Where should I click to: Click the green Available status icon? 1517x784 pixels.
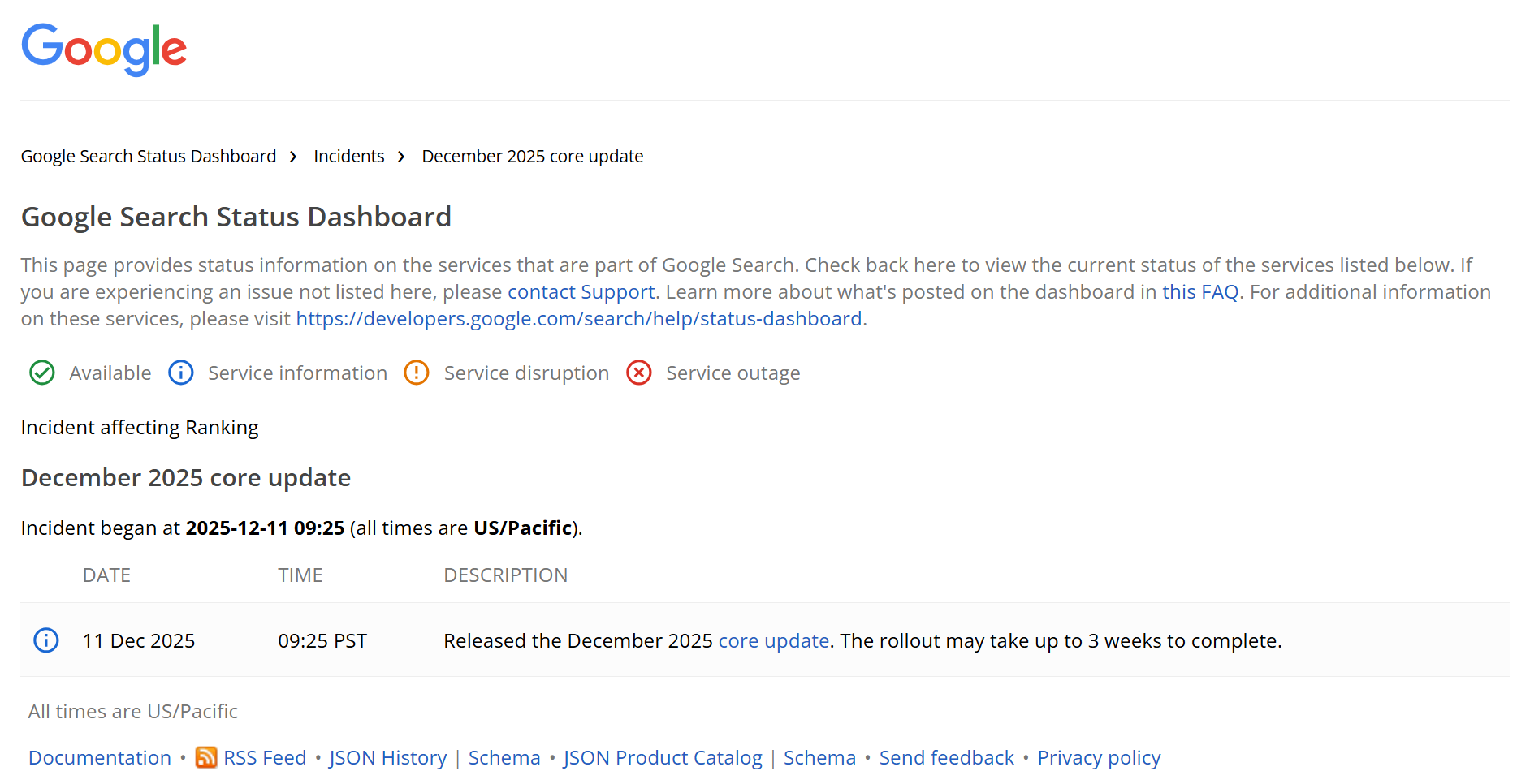(x=41, y=373)
